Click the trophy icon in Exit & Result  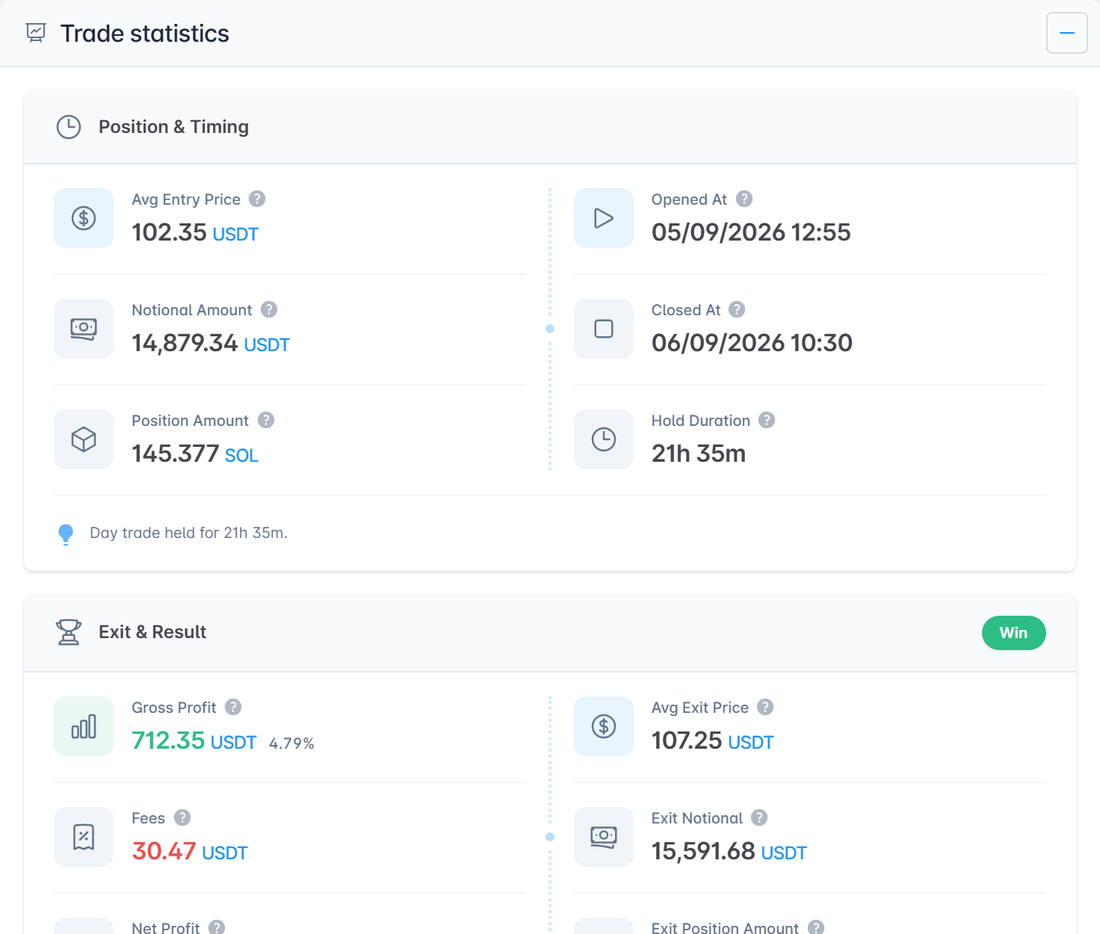69,632
